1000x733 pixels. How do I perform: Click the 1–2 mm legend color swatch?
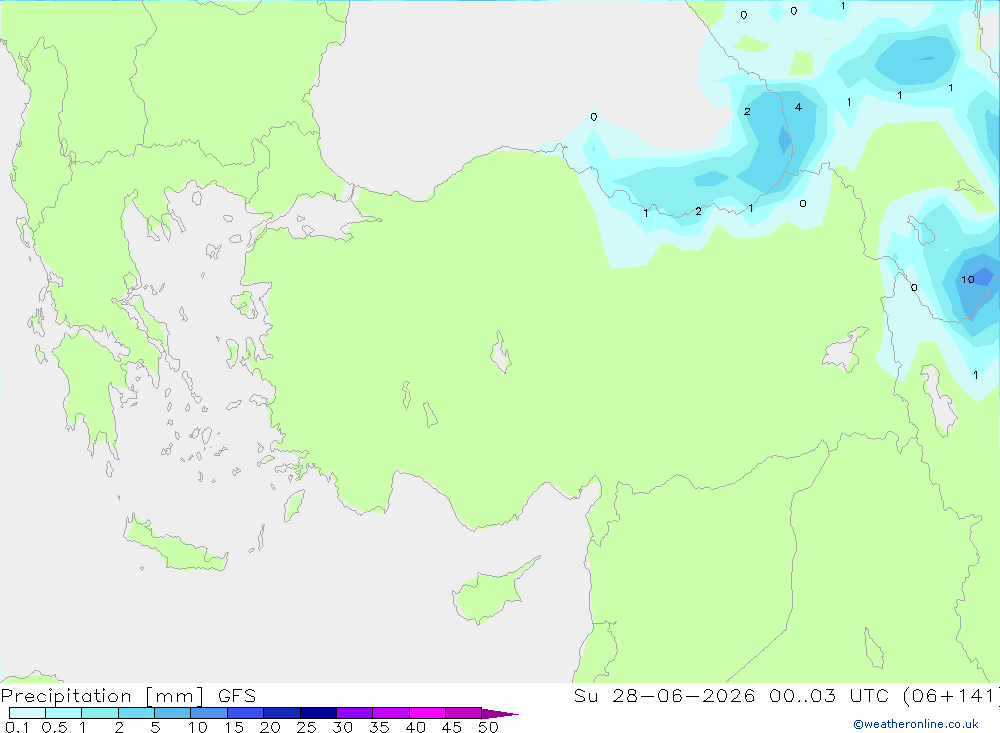(x=99, y=713)
